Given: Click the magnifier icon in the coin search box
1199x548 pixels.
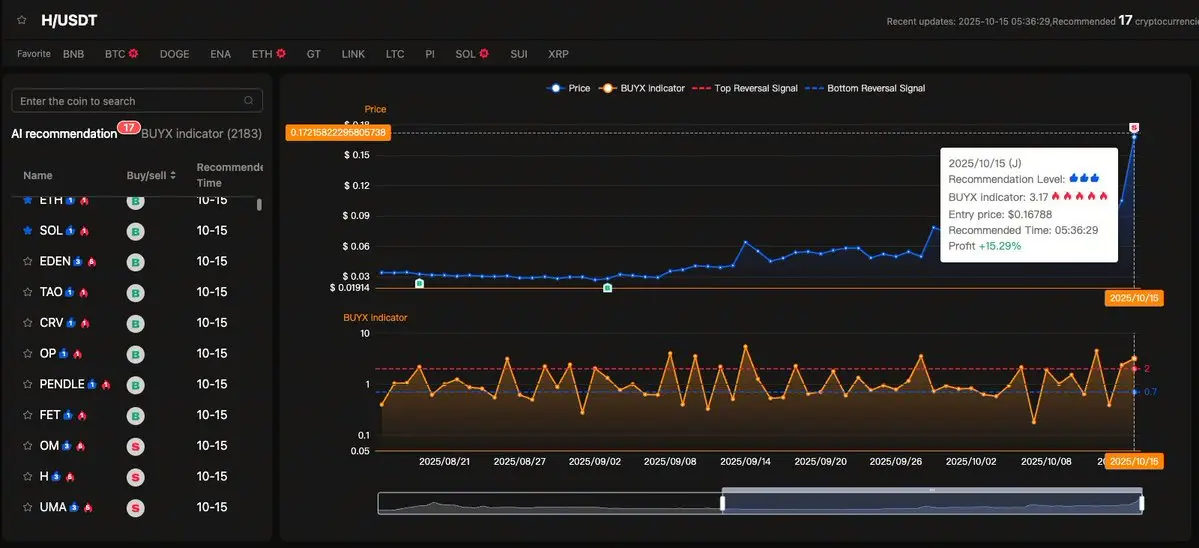Looking at the screenshot, I should (x=249, y=101).
